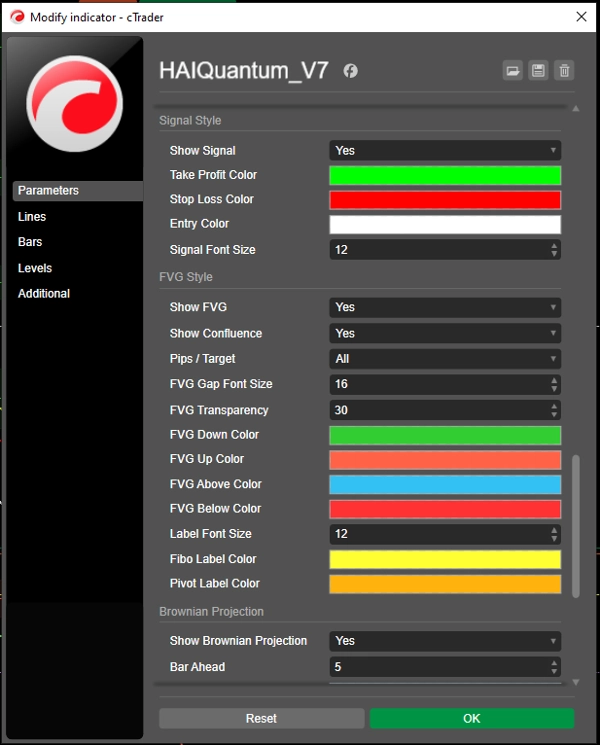Click the parameters list vertical scrollbar thumb
This screenshot has height=745, width=600.
tap(576, 526)
